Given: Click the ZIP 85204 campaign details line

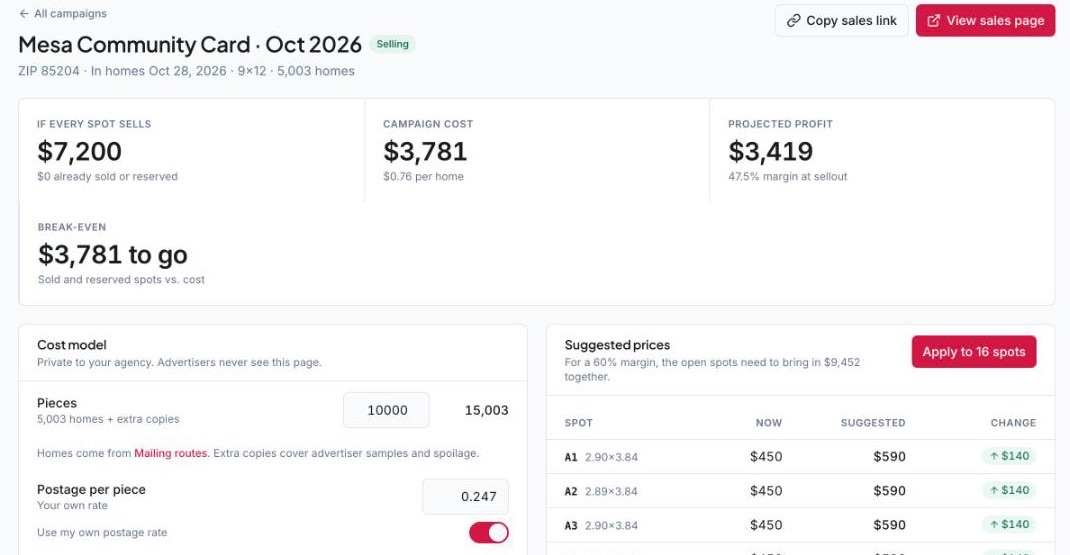Looking at the screenshot, I should coord(186,71).
